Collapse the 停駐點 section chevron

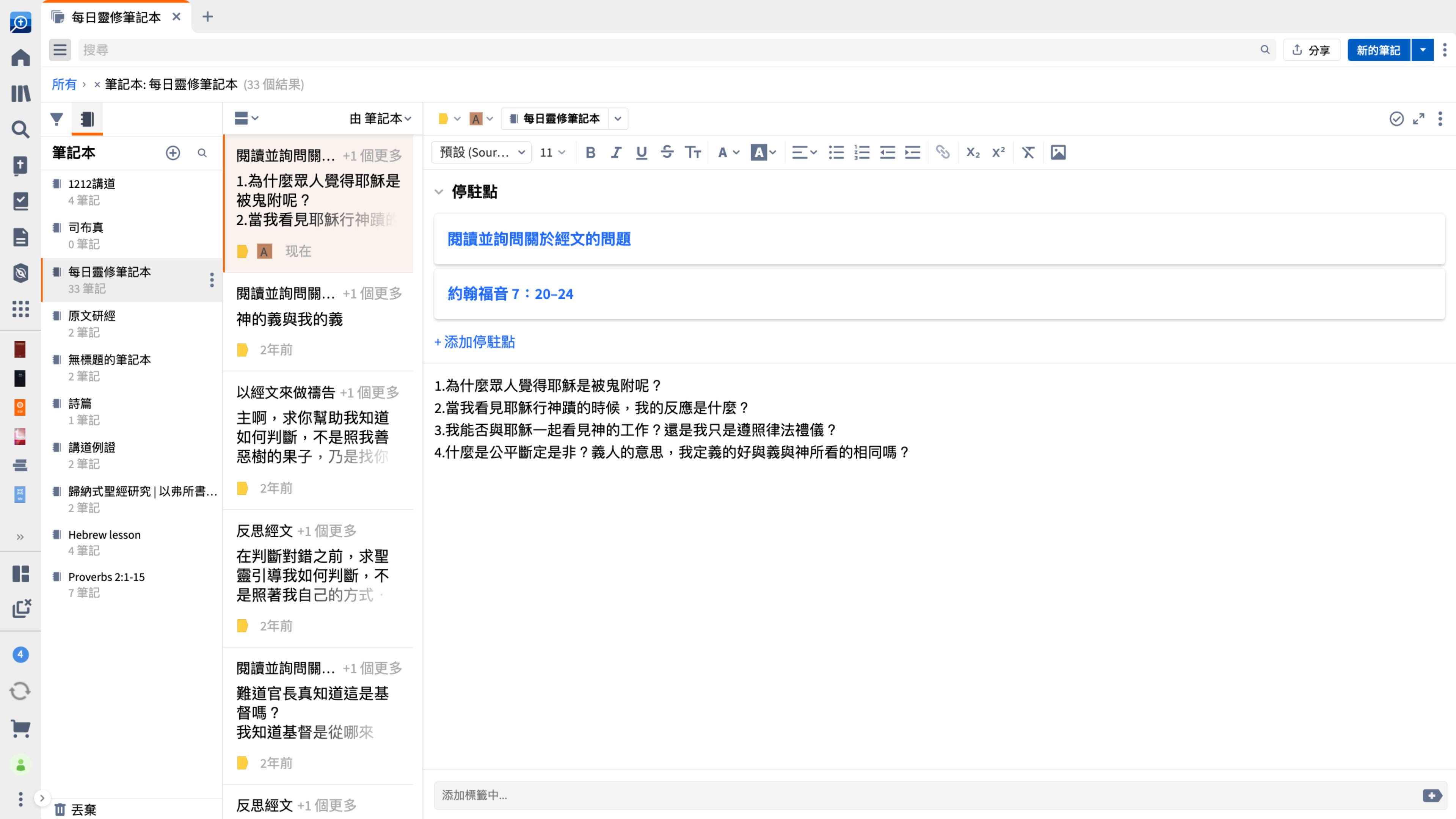pyautogui.click(x=439, y=191)
